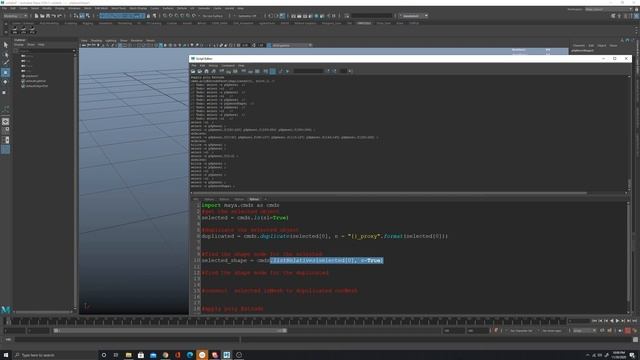Viewport: 640px width, 360px height.
Task: Click Undo icon in status line
Action: point(53,16)
